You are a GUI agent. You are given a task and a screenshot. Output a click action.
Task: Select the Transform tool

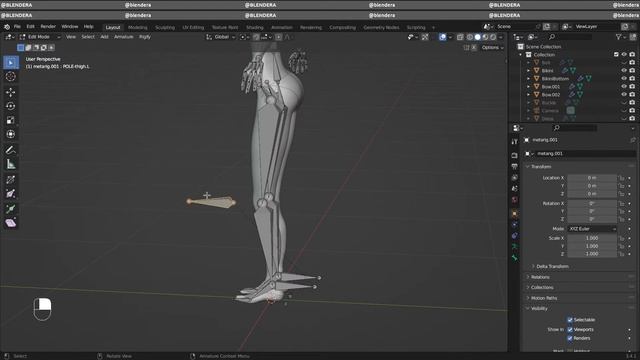pyautogui.click(x=11, y=134)
